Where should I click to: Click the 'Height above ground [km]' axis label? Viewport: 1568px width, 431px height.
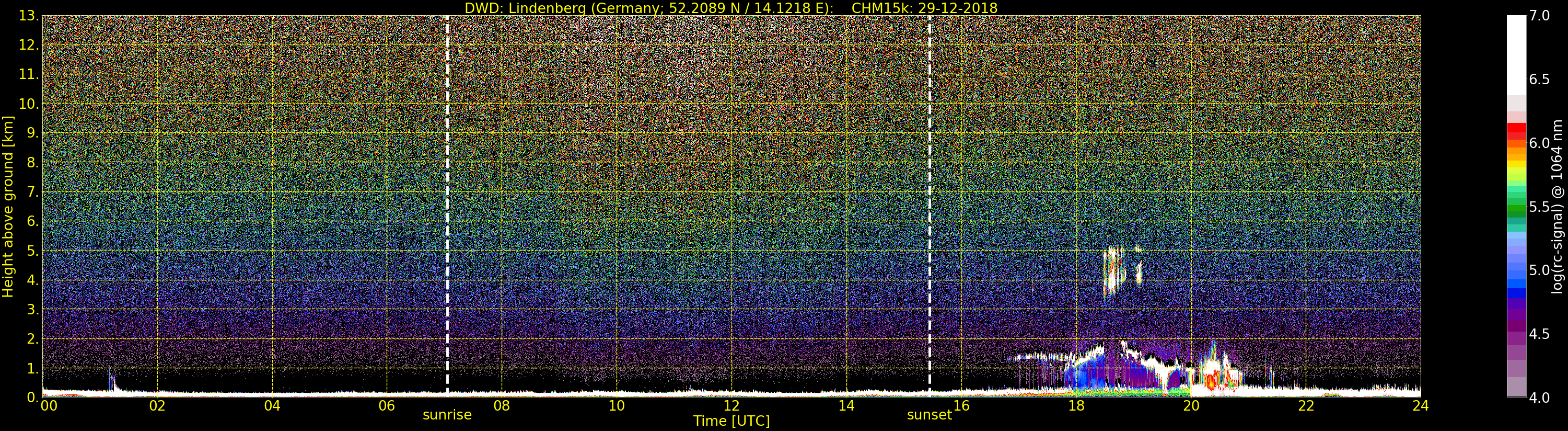tap(8, 206)
